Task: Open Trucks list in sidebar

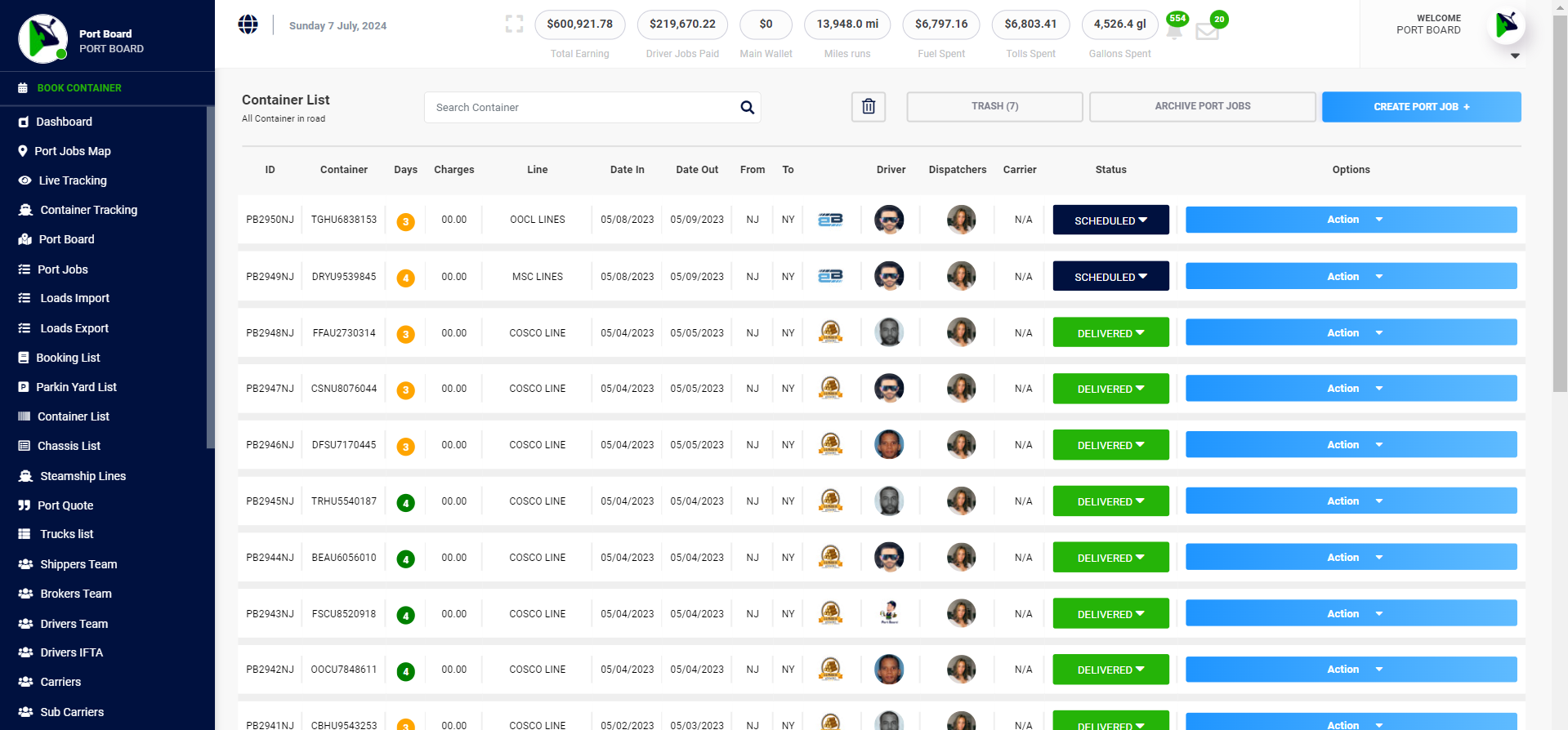Action: [x=66, y=534]
